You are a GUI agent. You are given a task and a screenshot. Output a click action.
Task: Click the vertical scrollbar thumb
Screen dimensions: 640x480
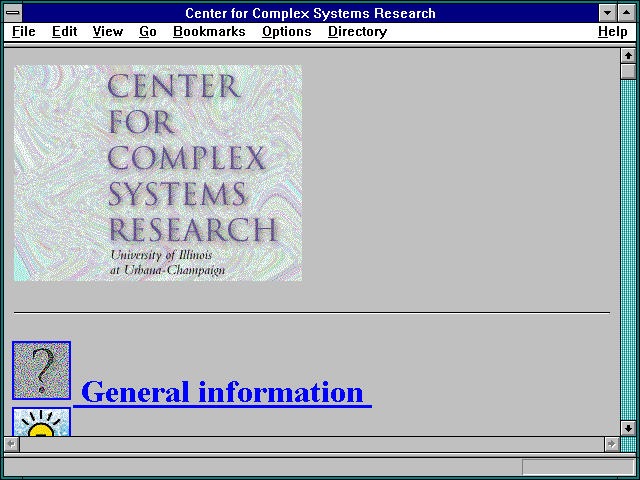pos(628,71)
